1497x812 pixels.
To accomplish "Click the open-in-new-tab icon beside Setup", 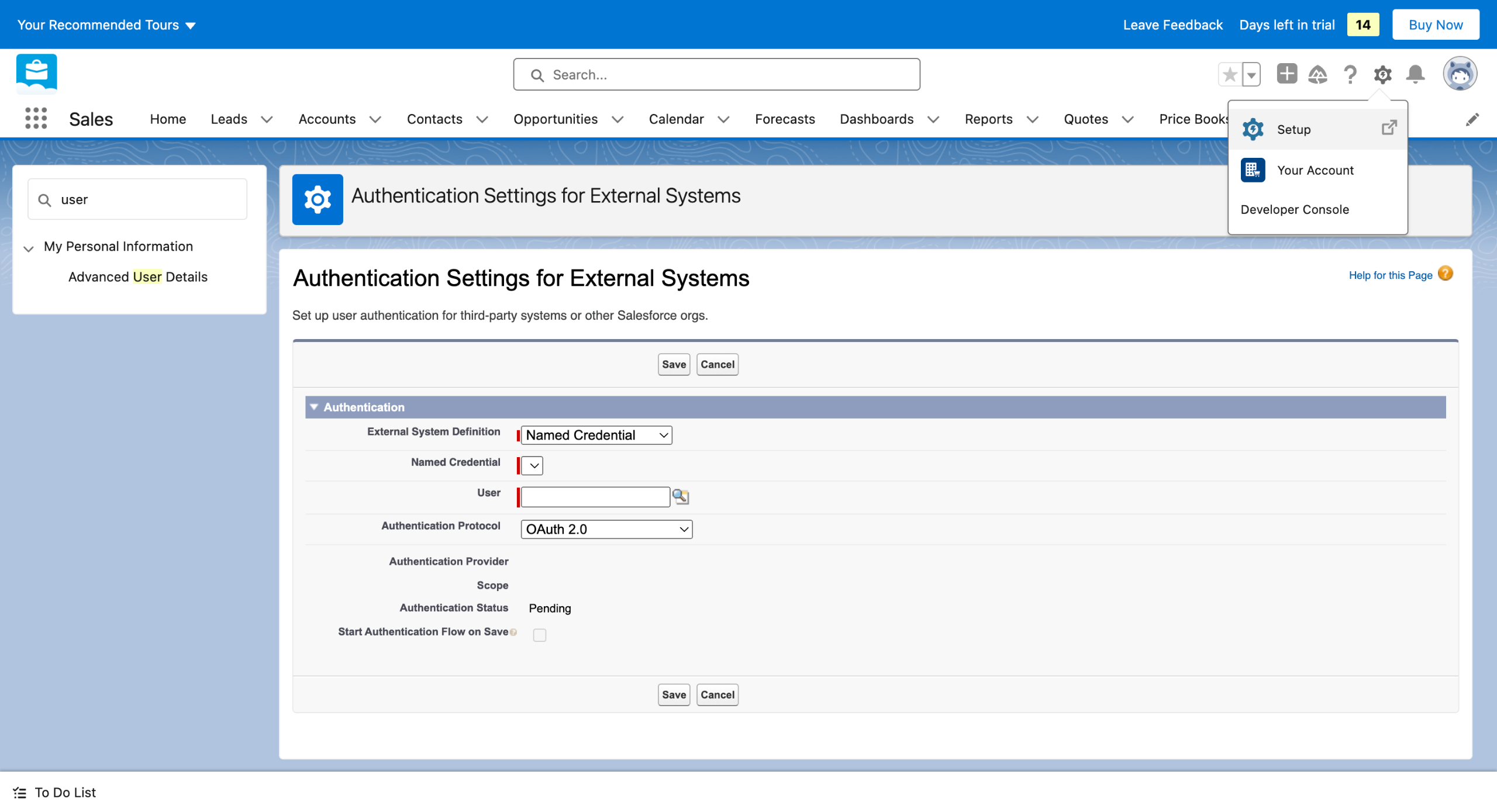I will point(1389,128).
